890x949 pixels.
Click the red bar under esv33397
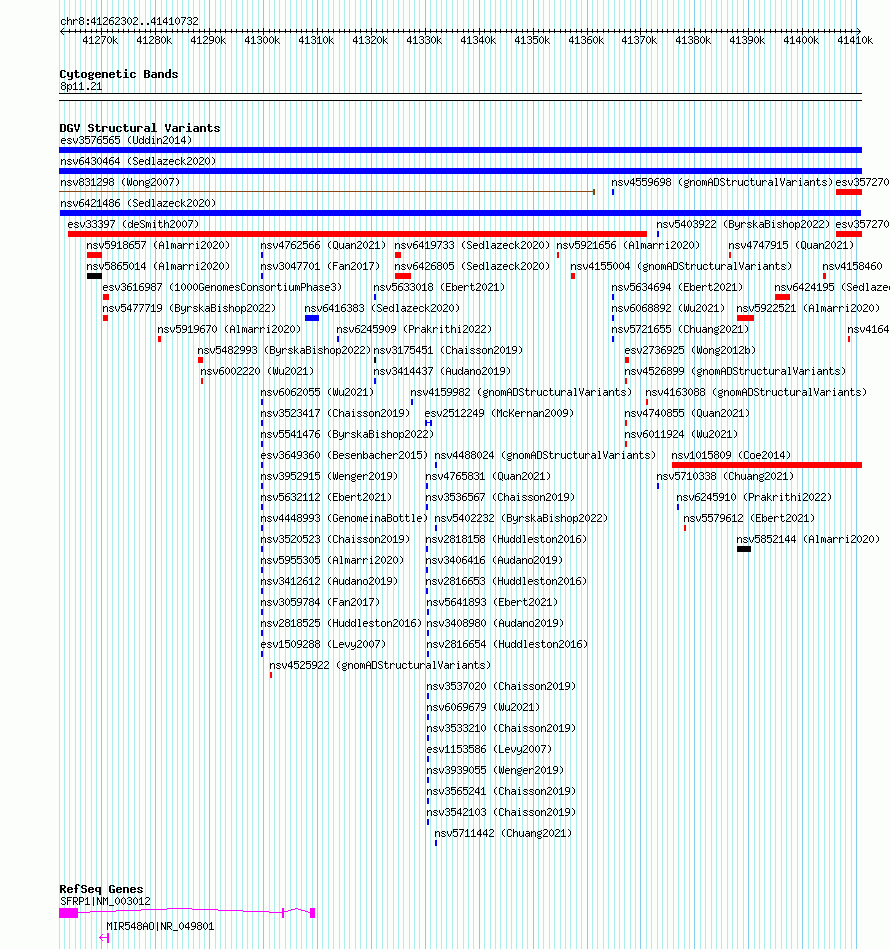coord(357,234)
